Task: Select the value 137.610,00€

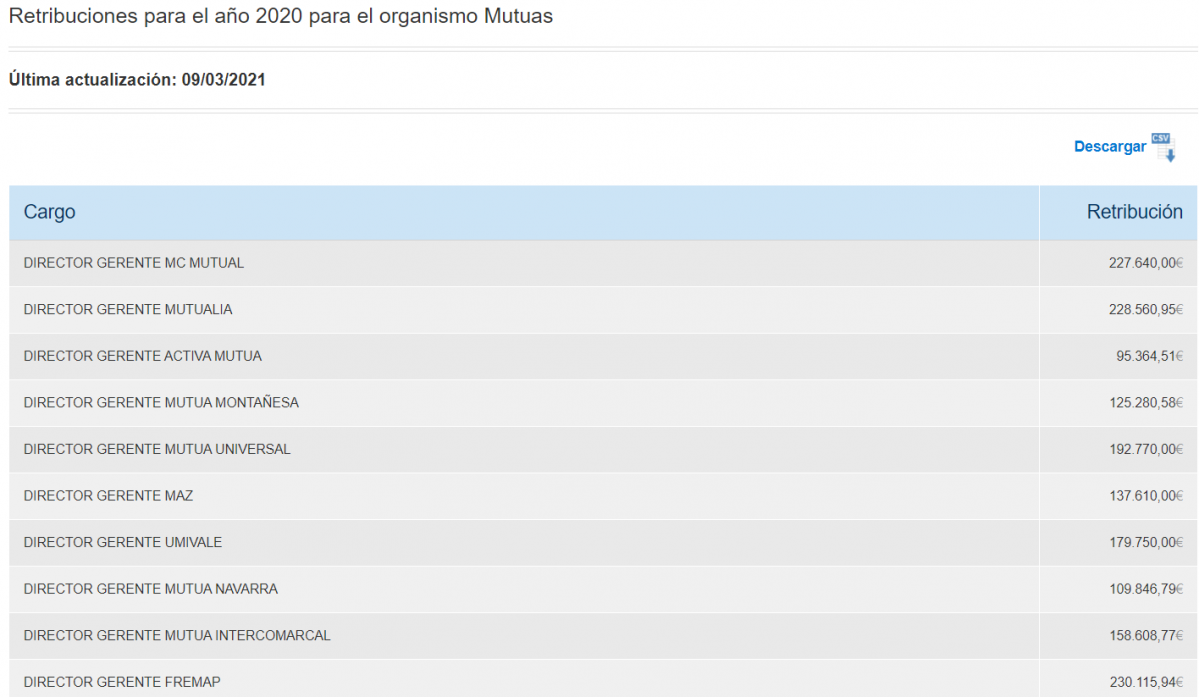Action: [1145, 496]
